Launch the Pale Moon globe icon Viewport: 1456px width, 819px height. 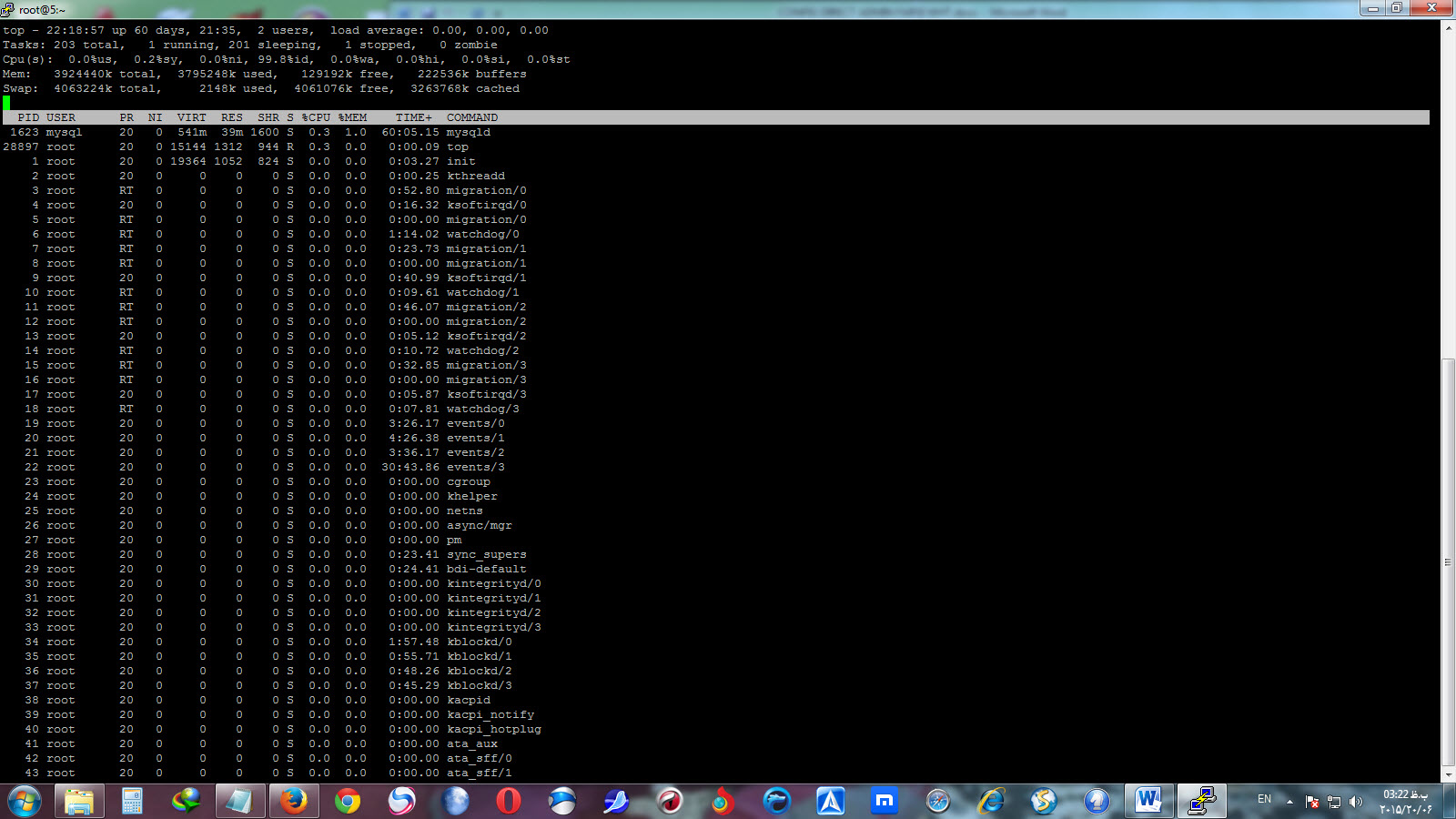coord(454,802)
